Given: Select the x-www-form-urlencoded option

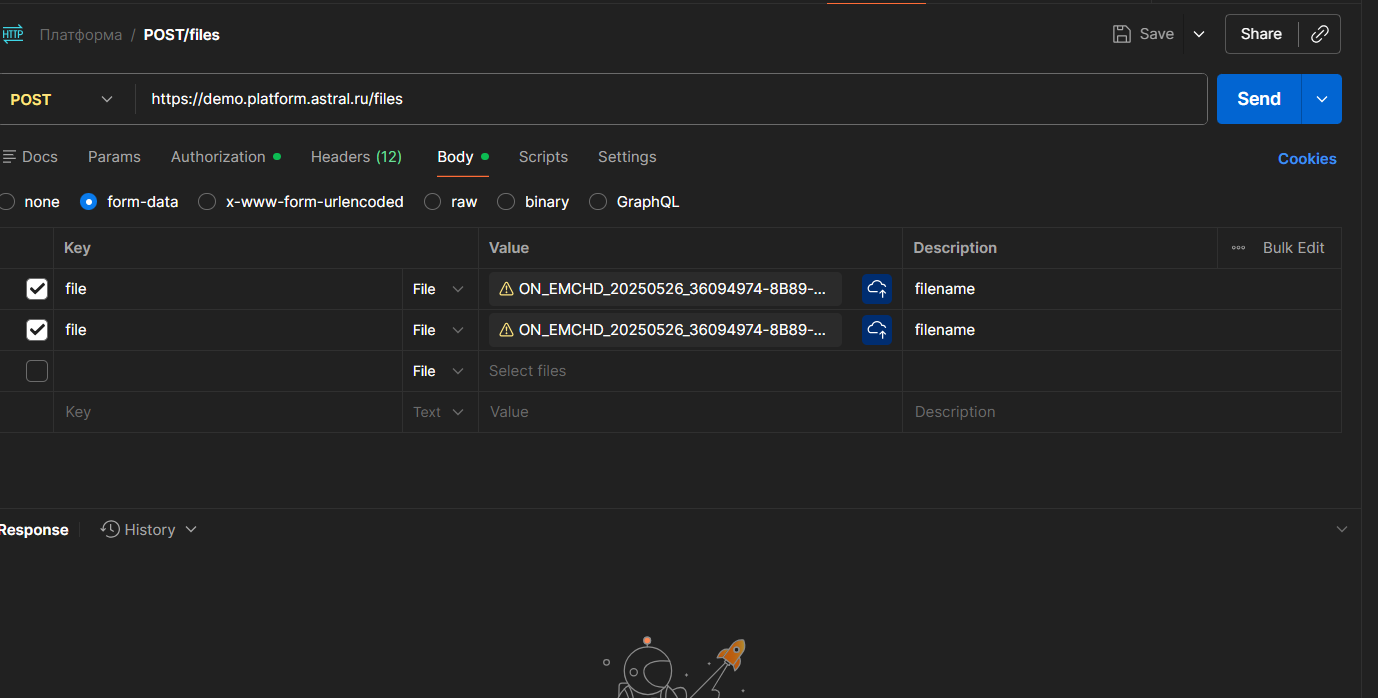Looking at the screenshot, I should pyautogui.click(x=207, y=202).
